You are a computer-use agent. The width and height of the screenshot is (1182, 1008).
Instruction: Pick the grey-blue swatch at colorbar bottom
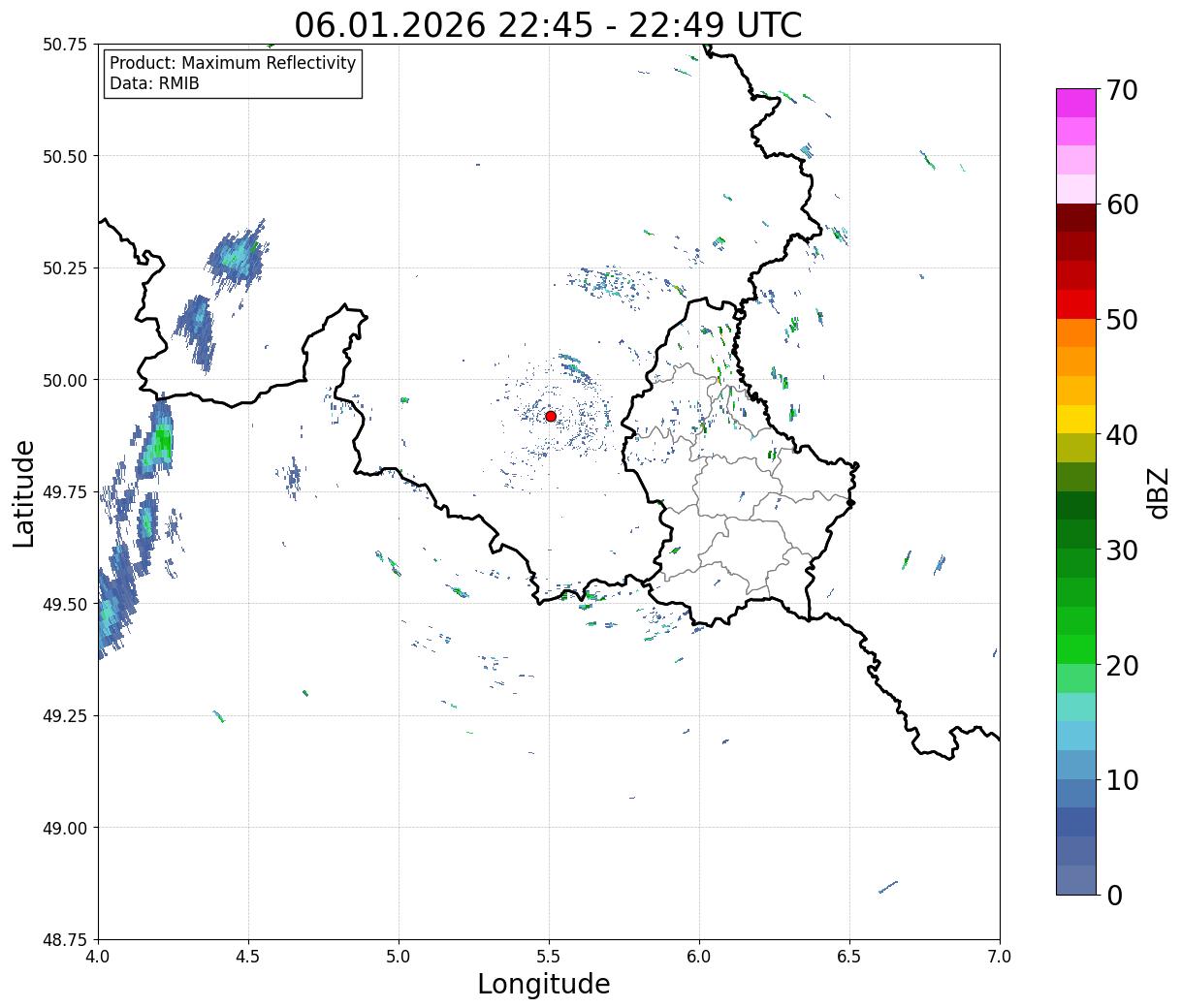[x=1076, y=879]
